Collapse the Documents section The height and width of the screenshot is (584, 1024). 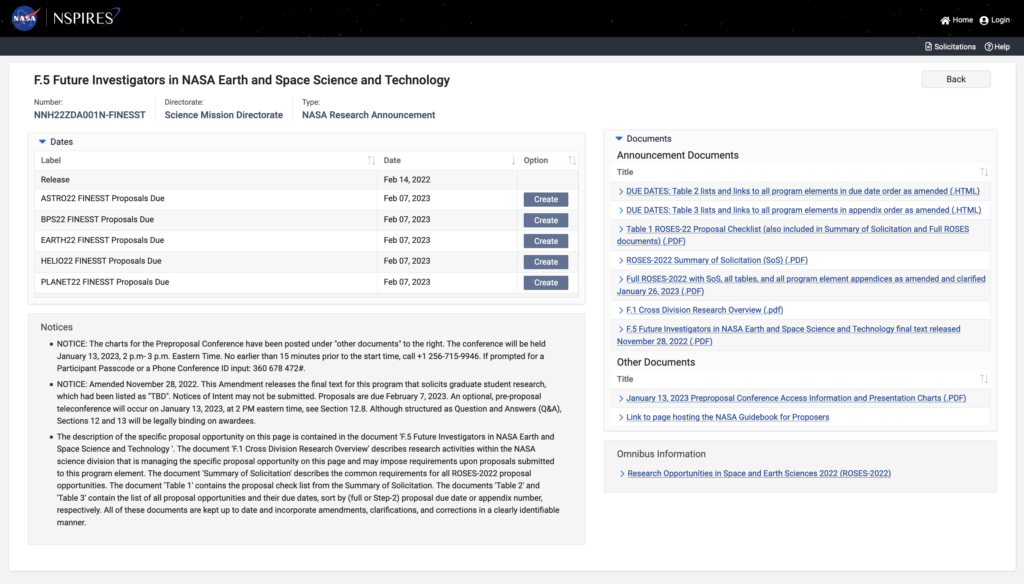pos(619,138)
